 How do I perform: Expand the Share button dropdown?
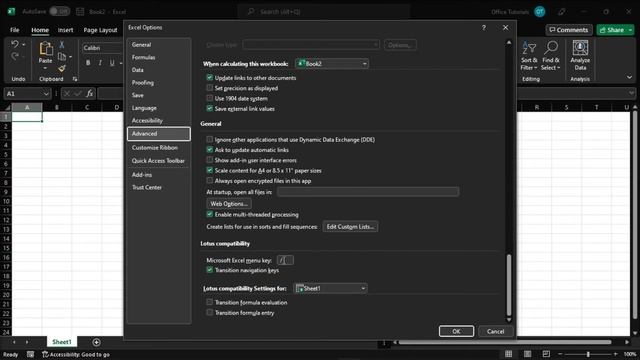[x=630, y=30]
